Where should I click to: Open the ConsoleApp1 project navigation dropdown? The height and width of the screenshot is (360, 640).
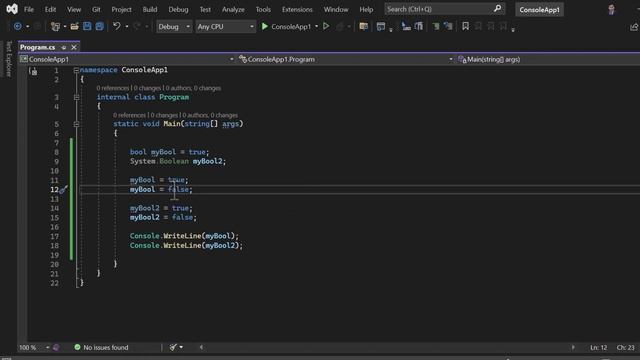point(127,59)
